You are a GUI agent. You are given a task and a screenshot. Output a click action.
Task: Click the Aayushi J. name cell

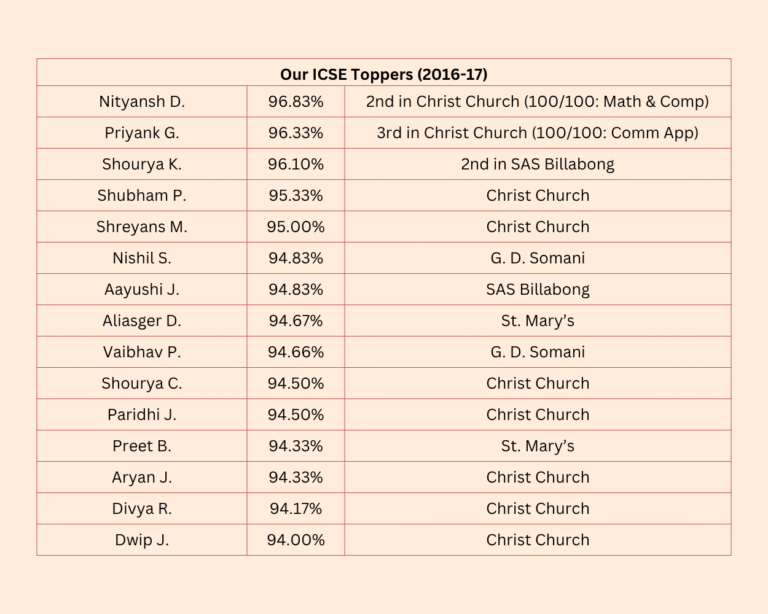click(142, 289)
